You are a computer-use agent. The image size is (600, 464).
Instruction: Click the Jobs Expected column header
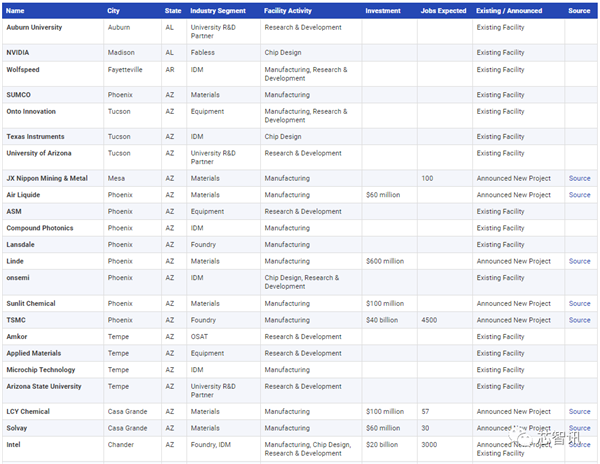point(444,11)
